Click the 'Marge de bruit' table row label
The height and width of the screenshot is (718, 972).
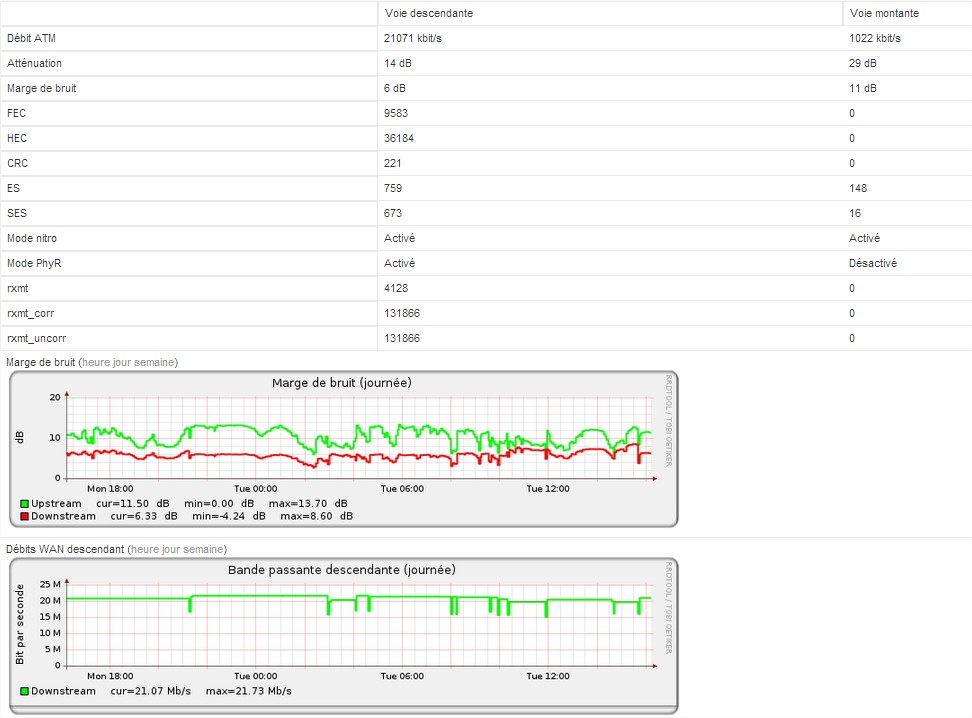click(41, 88)
